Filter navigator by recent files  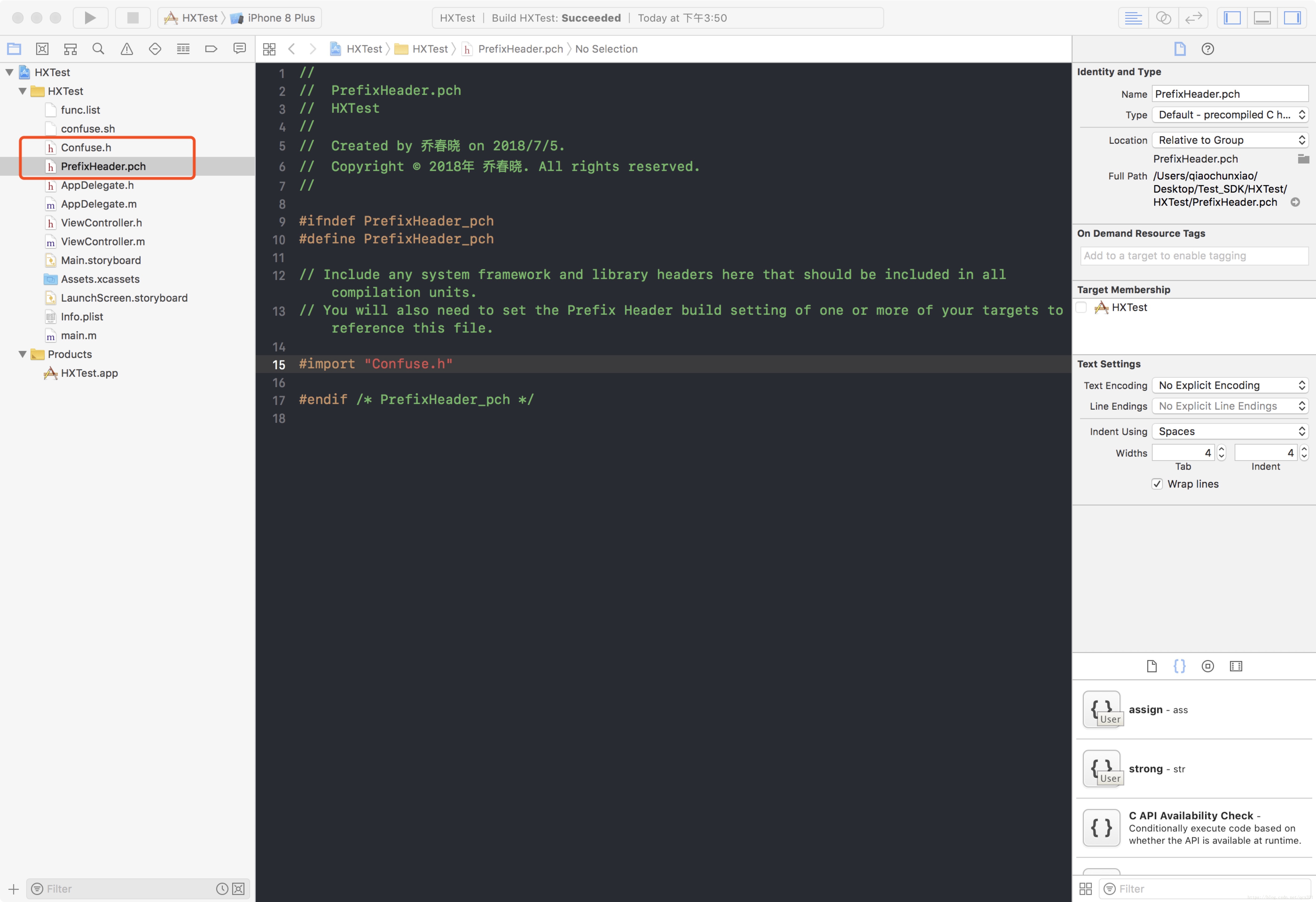pos(222,889)
